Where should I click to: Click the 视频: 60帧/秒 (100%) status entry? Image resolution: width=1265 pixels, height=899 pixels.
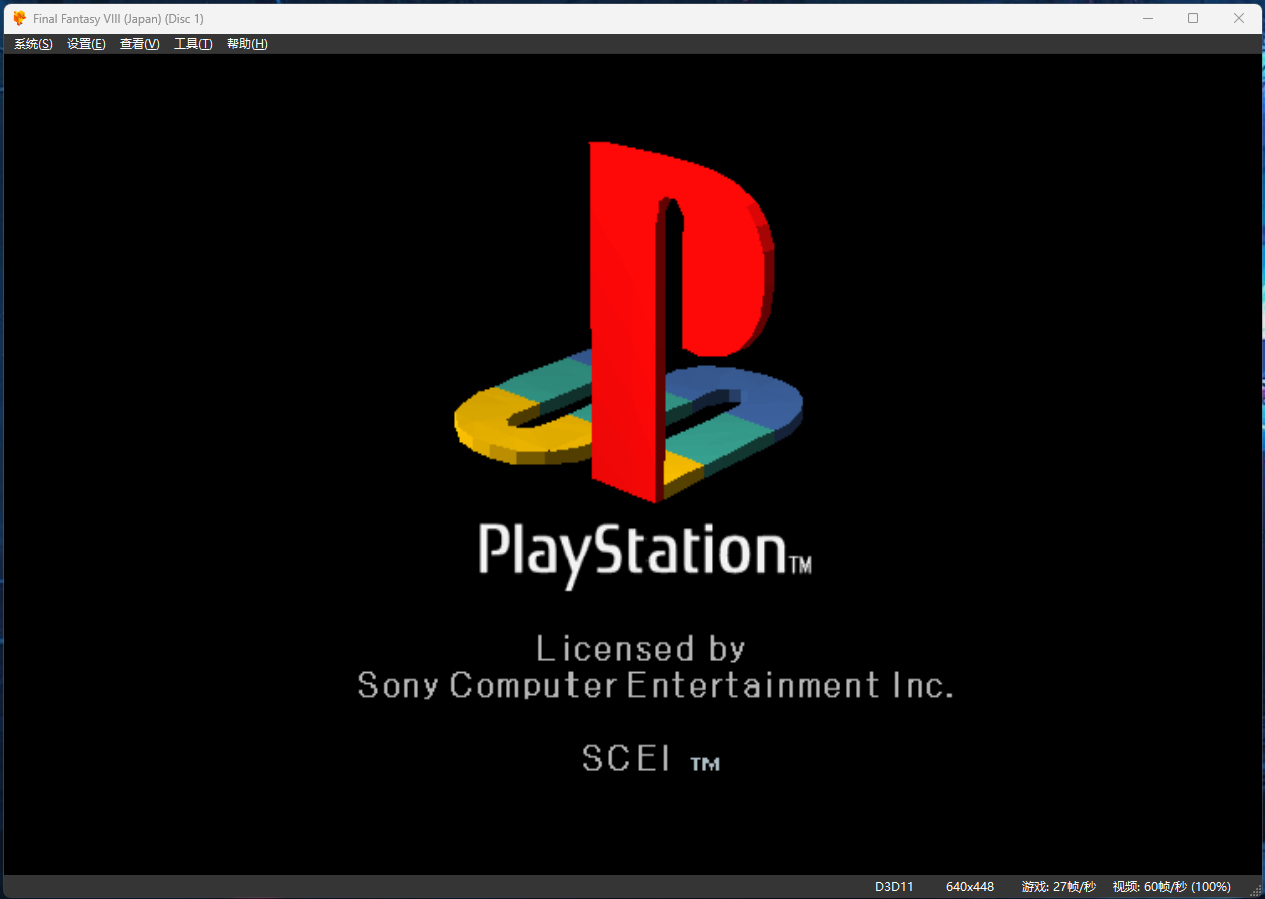click(x=1172, y=887)
